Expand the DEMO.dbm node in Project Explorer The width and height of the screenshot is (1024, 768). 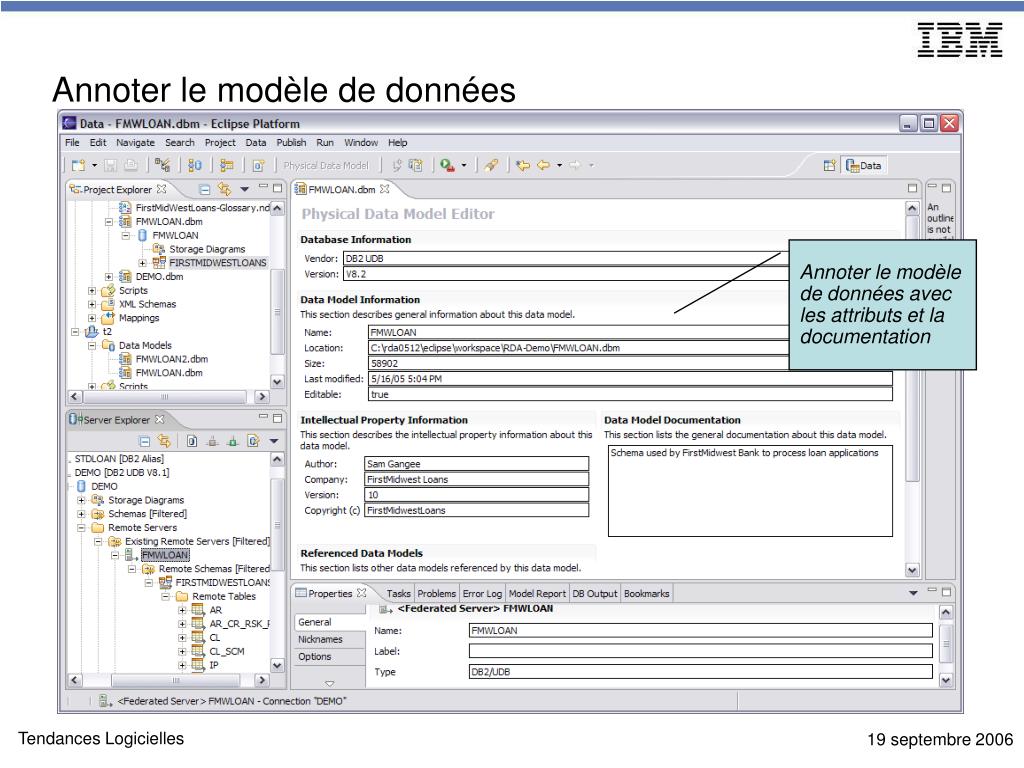pos(109,277)
